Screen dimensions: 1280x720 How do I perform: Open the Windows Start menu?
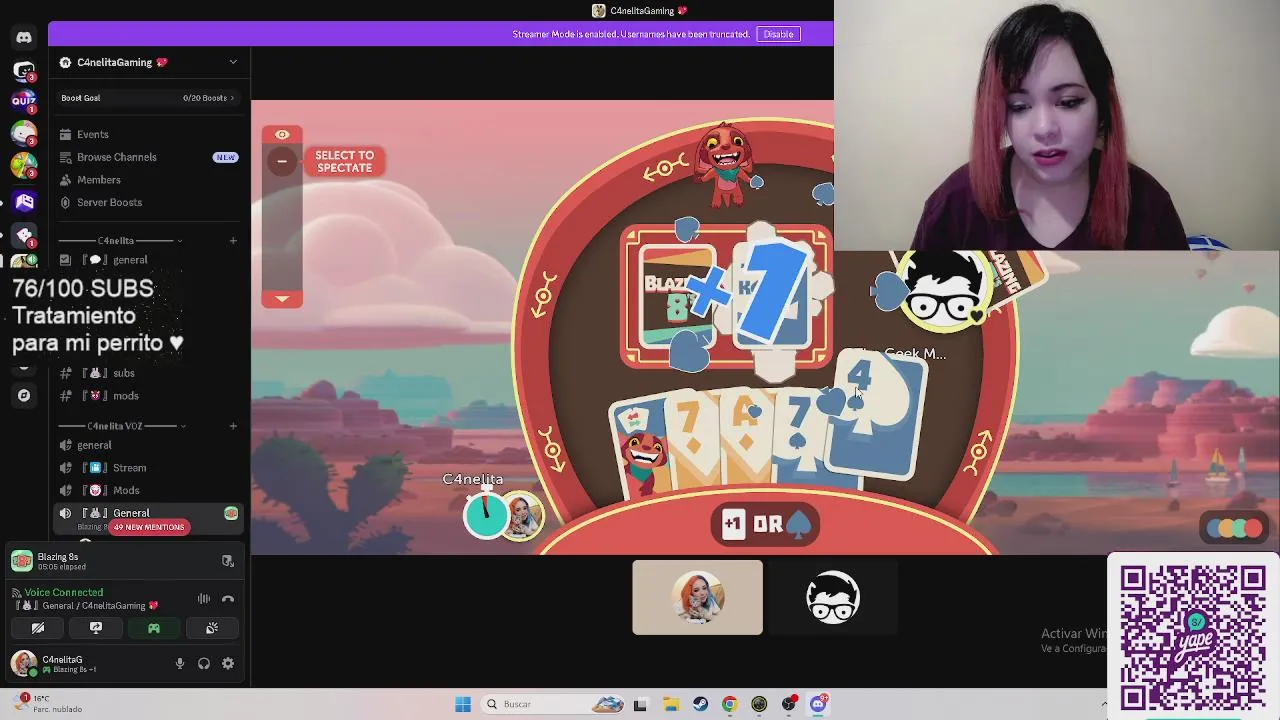[463, 704]
